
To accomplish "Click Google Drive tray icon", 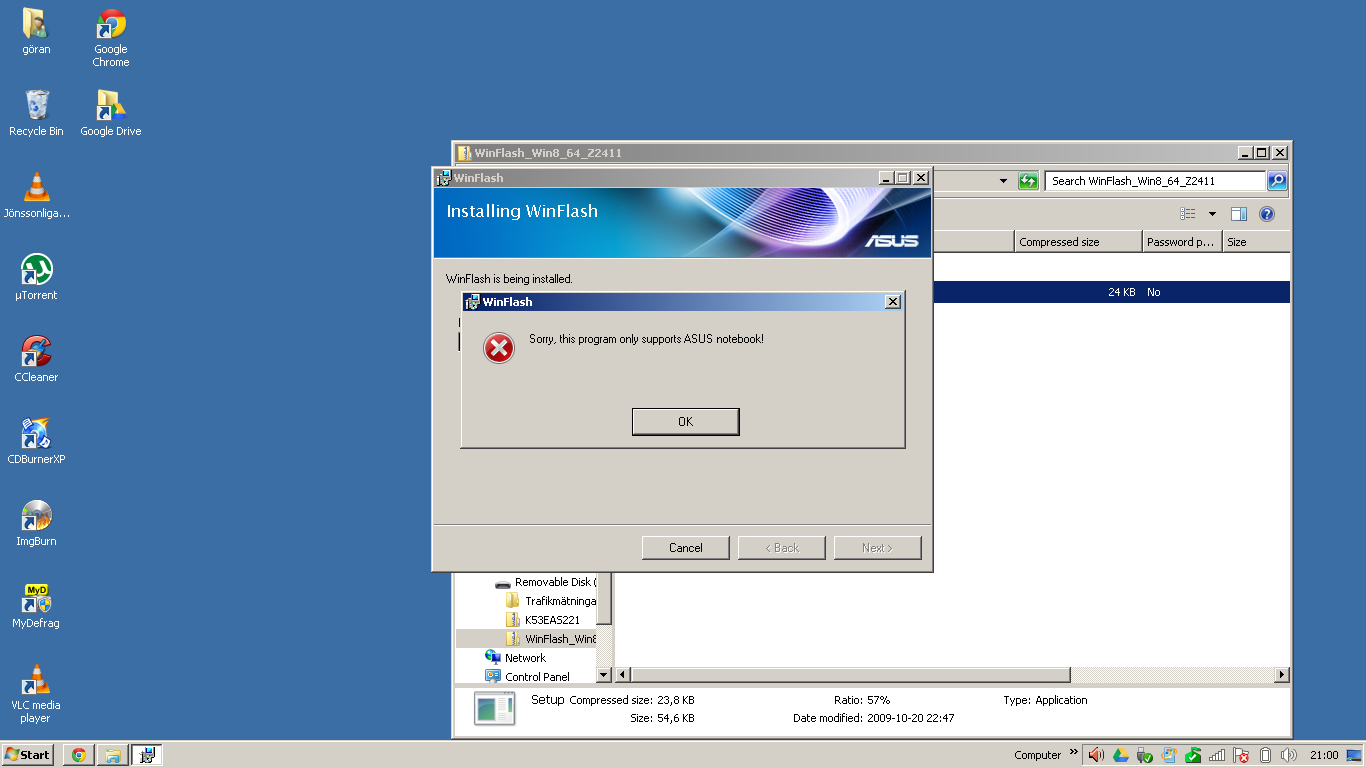I will pyautogui.click(x=1121, y=755).
